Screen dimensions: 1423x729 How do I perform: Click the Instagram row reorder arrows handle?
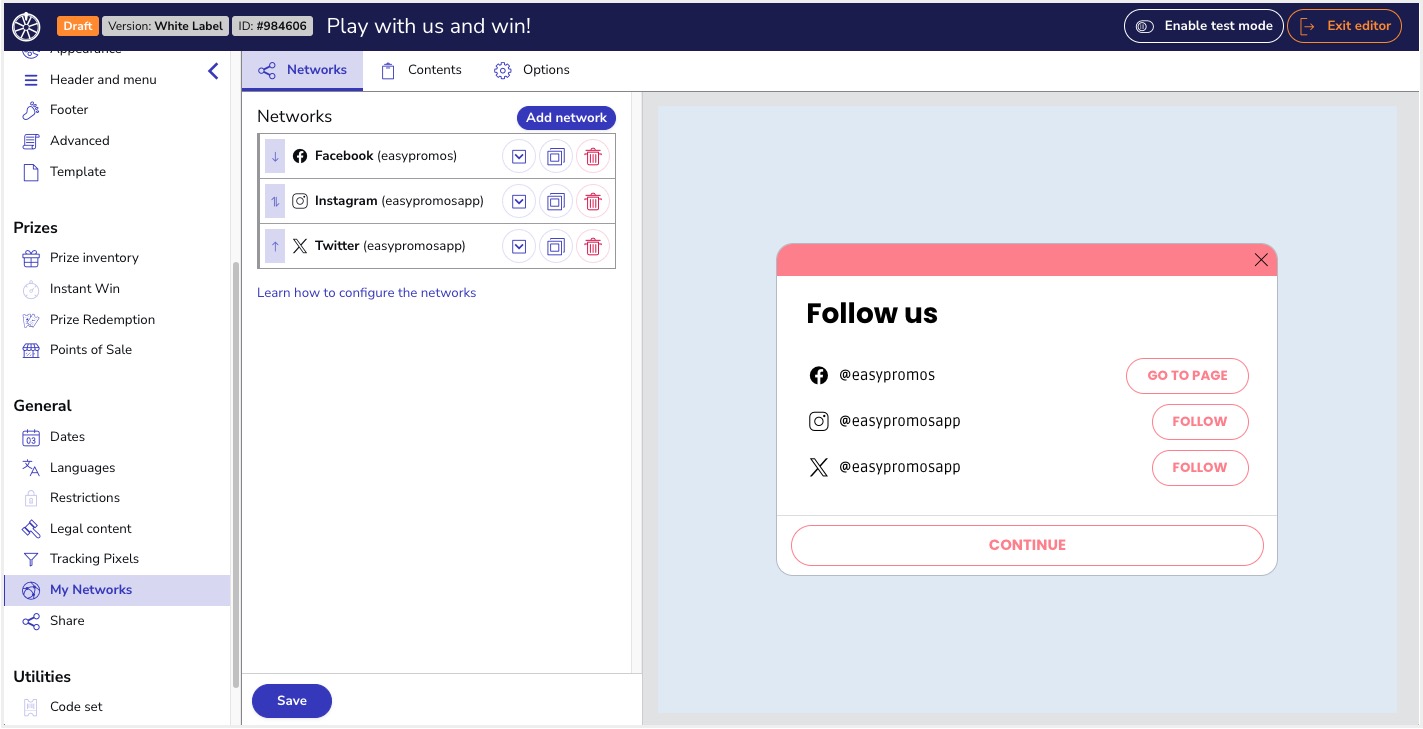275,202
